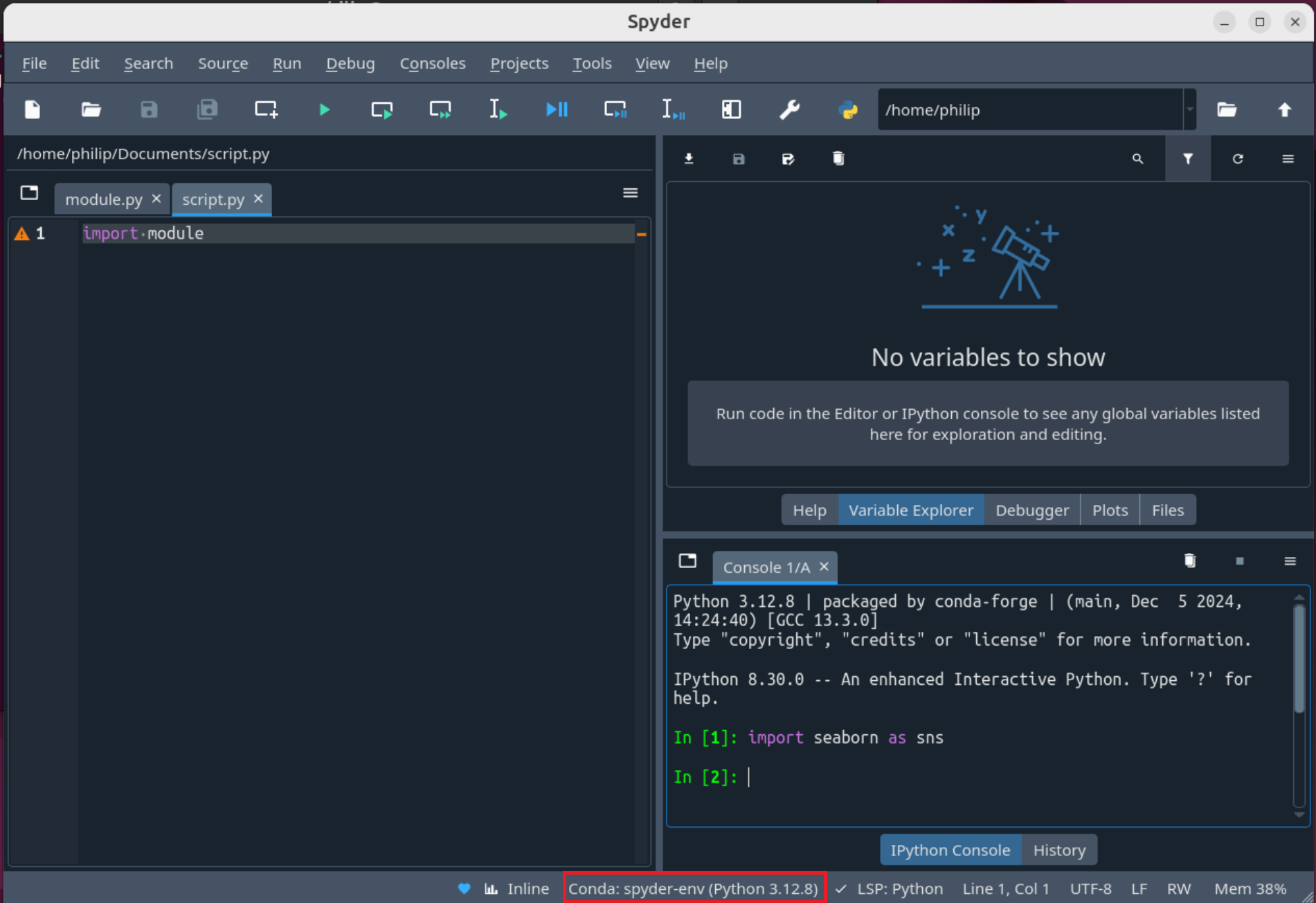Open the File menu
Viewport: 1316px width, 903px height.
(35, 63)
